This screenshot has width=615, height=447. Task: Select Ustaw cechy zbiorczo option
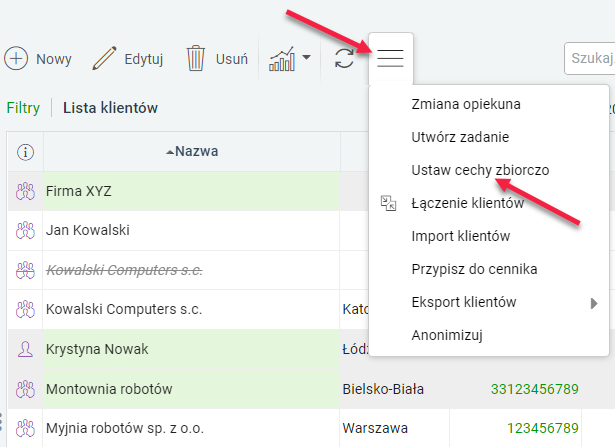click(x=480, y=170)
